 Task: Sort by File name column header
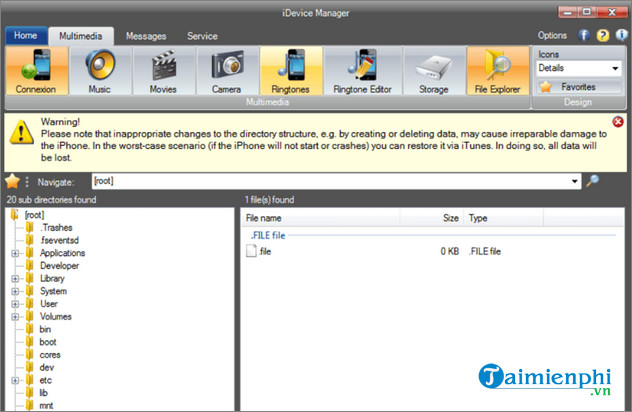(x=321, y=218)
